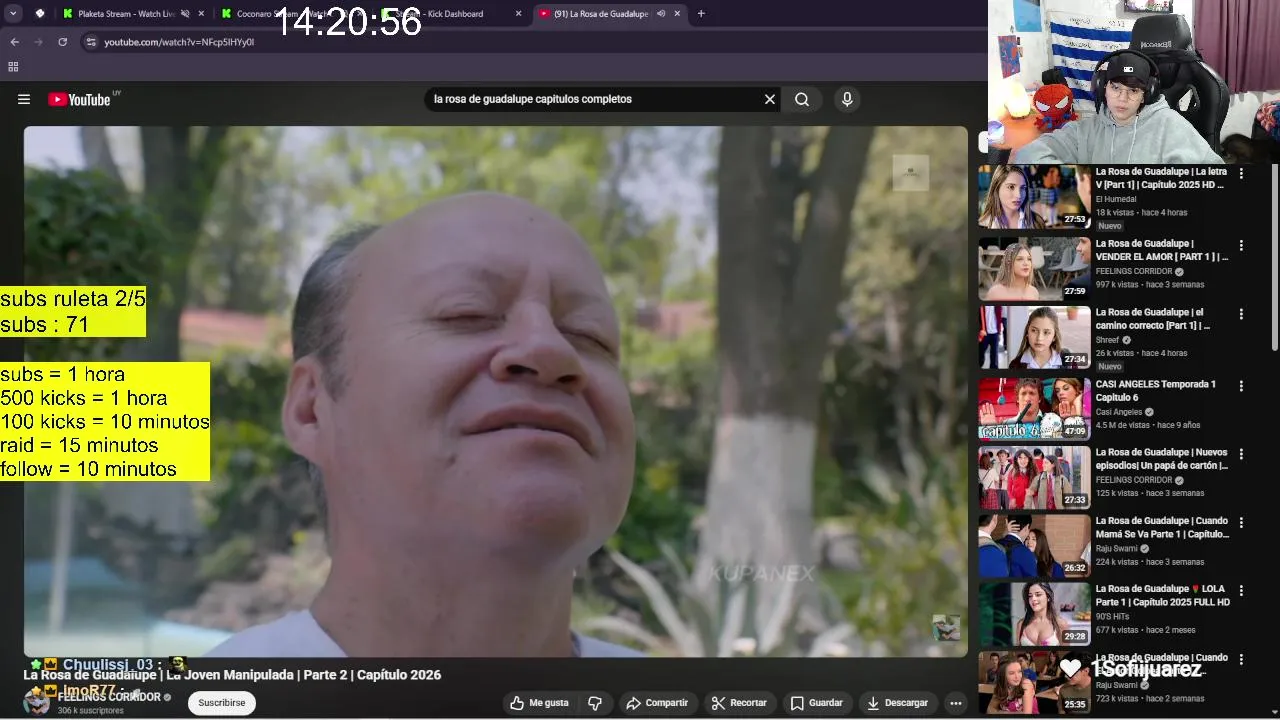Close the La Rosa de Guadalupe tab
Viewport: 1280px width, 720px height.
[678, 14]
